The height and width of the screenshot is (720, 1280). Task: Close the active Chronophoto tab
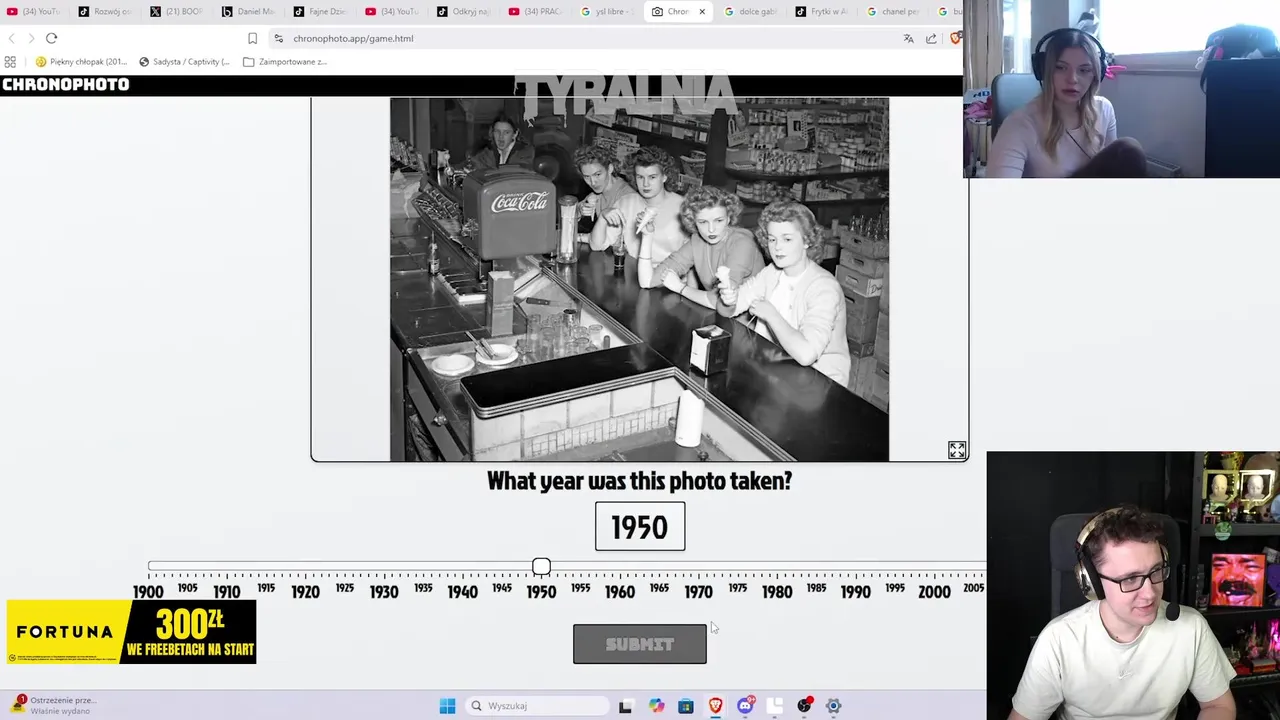point(702,12)
